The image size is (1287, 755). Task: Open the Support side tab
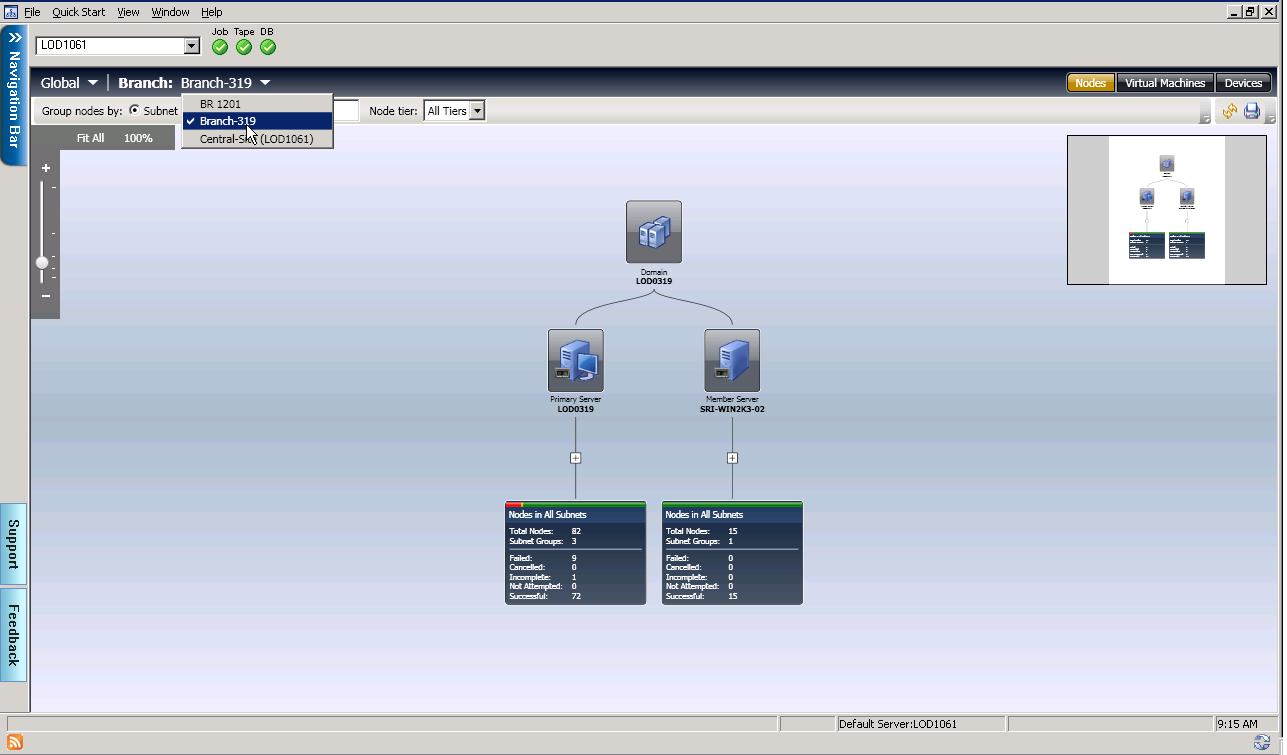14,544
